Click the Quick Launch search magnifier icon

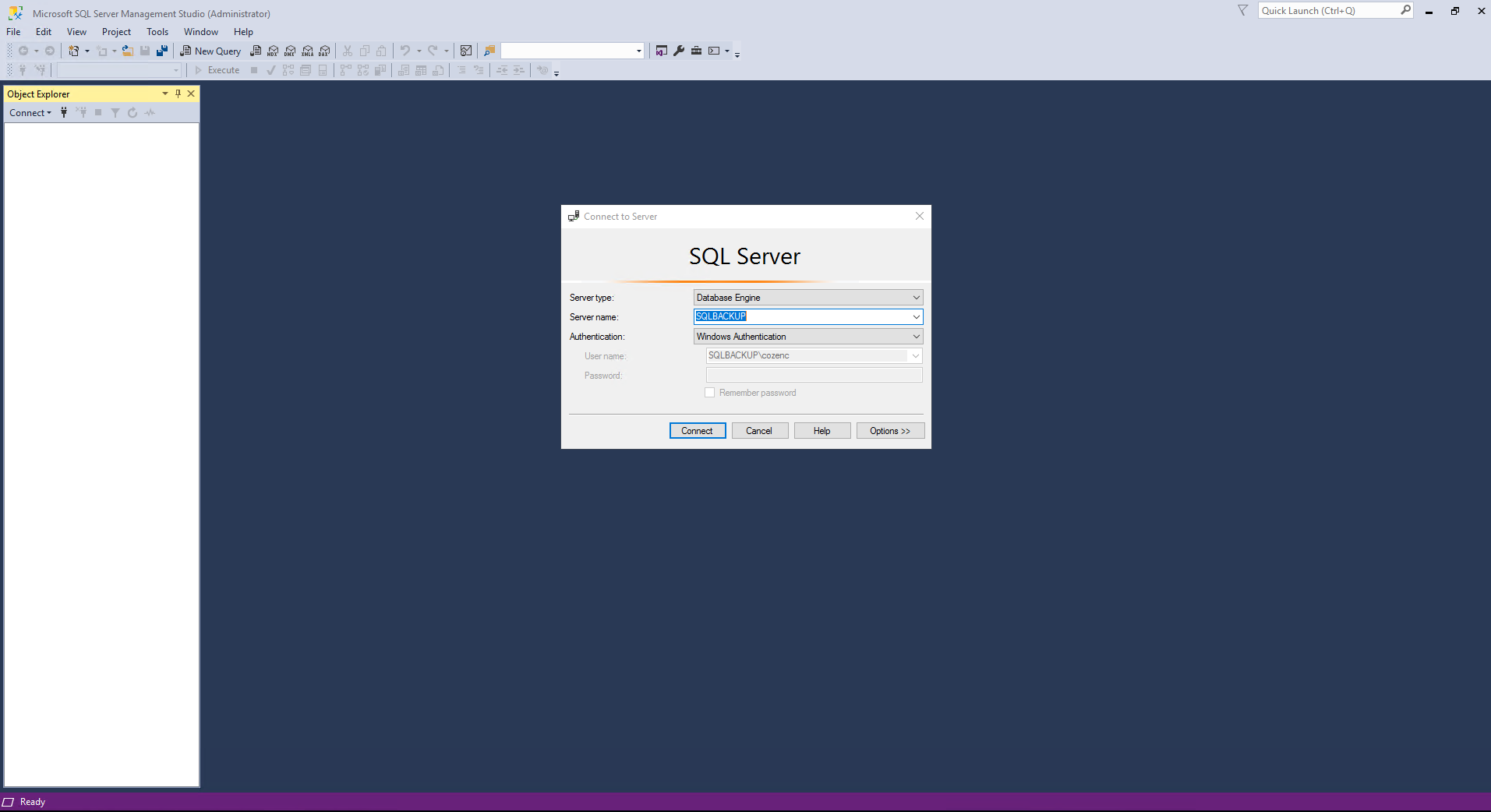[1405, 10]
